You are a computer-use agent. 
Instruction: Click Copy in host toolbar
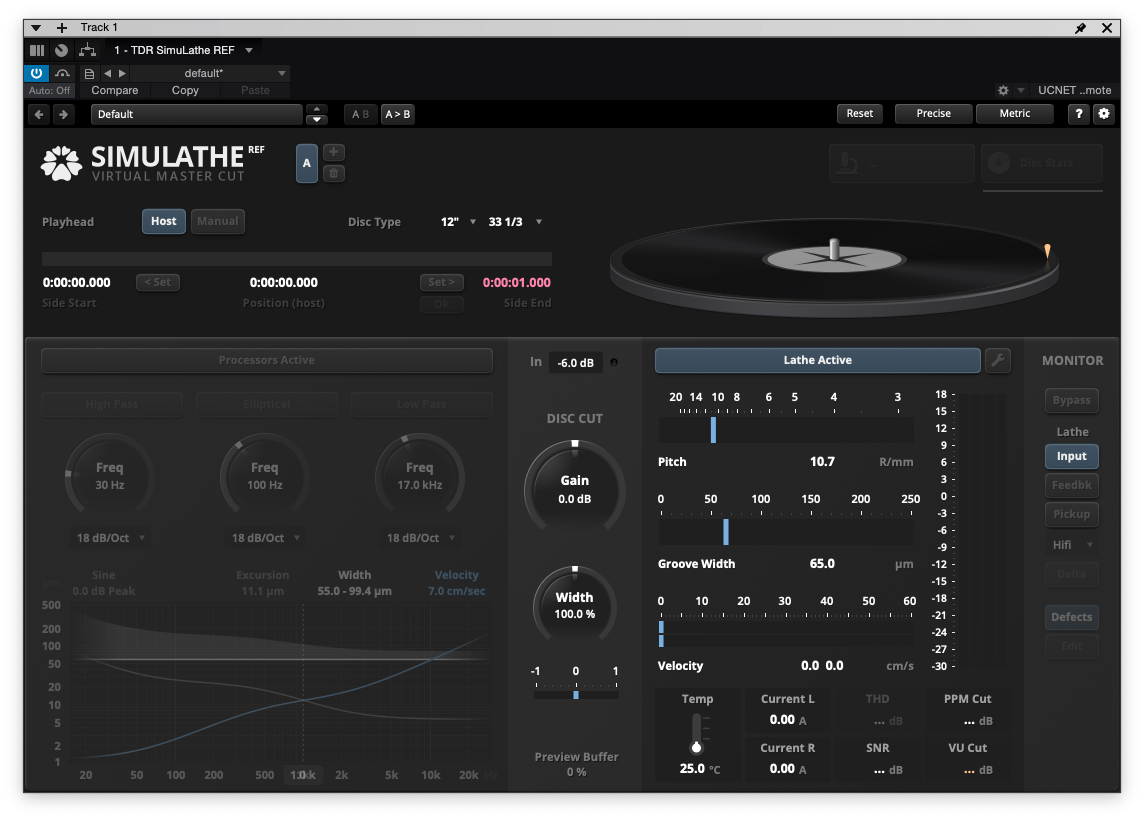point(185,90)
